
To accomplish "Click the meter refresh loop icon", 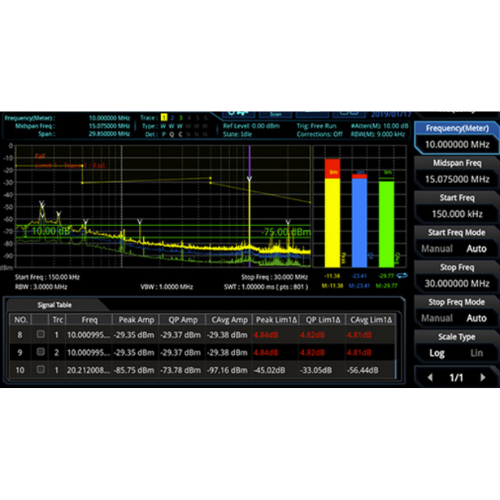I will [x=402, y=275].
